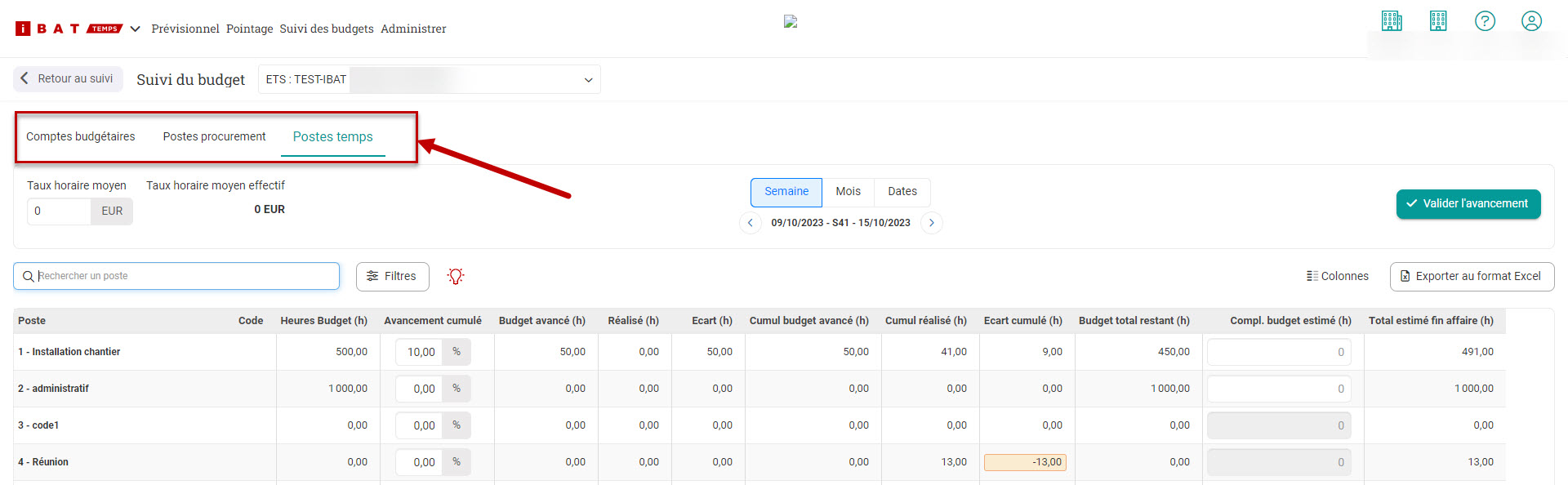Go to previous week arrow
The width and height of the screenshot is (1568, 485).
click(x=750, y=223)
